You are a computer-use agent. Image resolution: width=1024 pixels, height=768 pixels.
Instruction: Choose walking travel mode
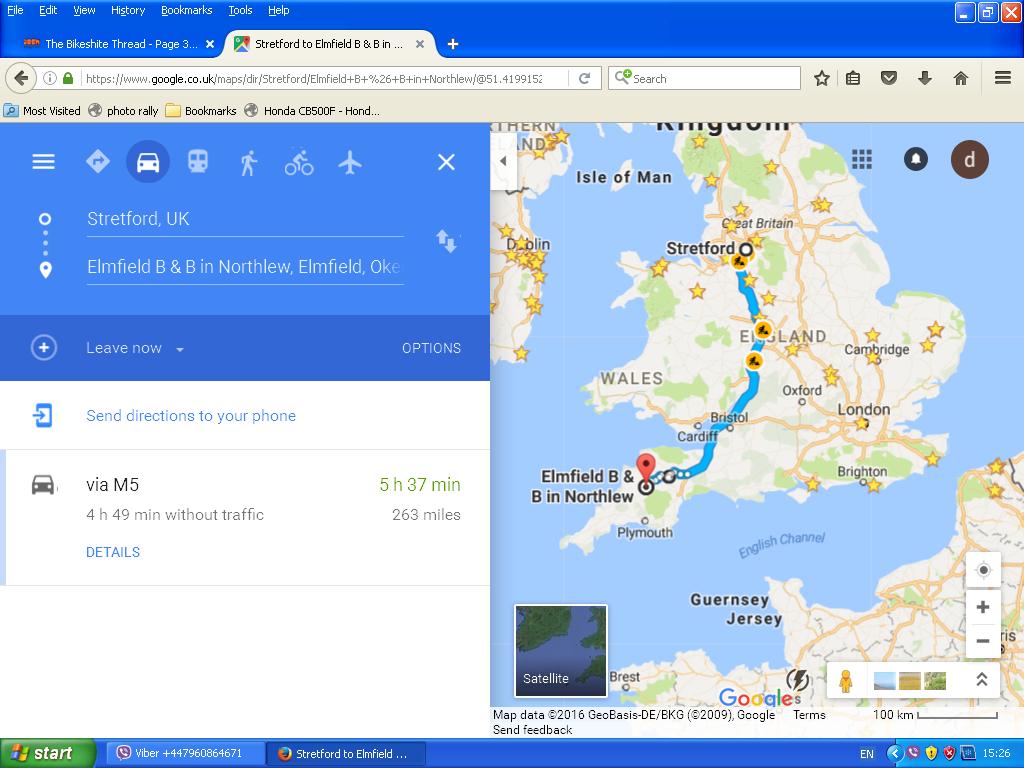(x=248, y=162)
